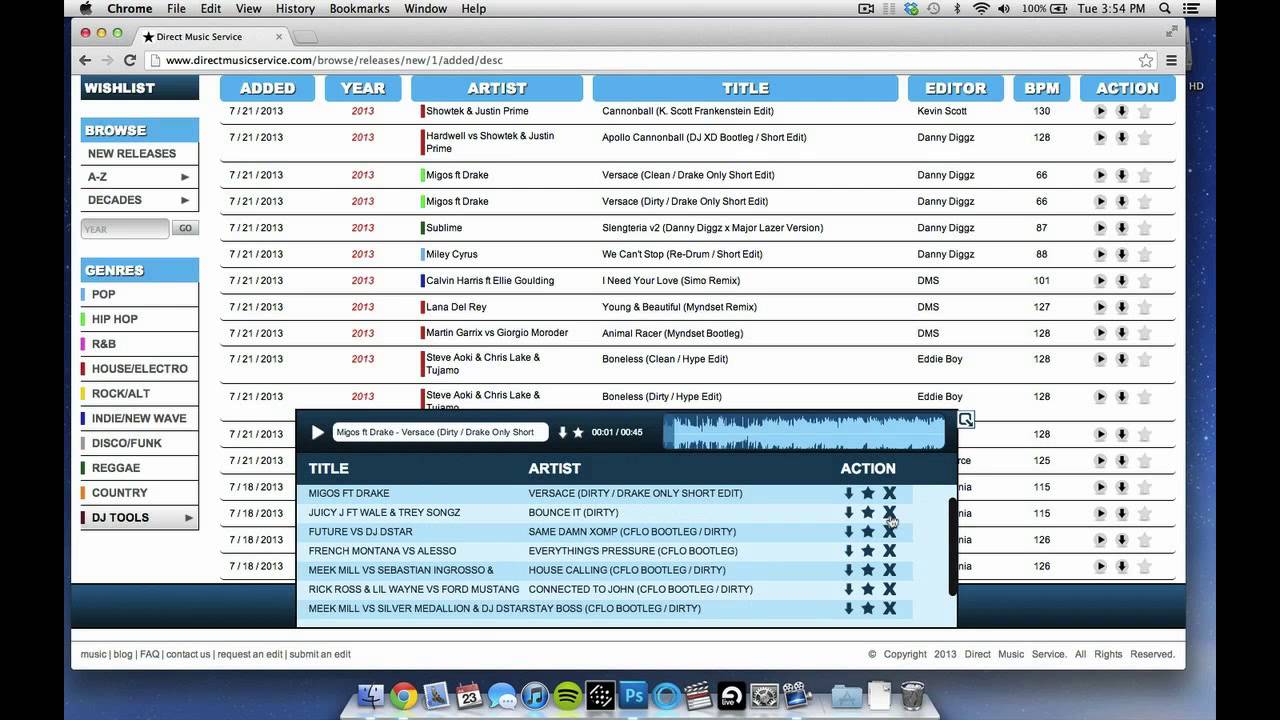
Task: Download Versace Dirty Drake Only table row
Action: [x=1122, y=201]
